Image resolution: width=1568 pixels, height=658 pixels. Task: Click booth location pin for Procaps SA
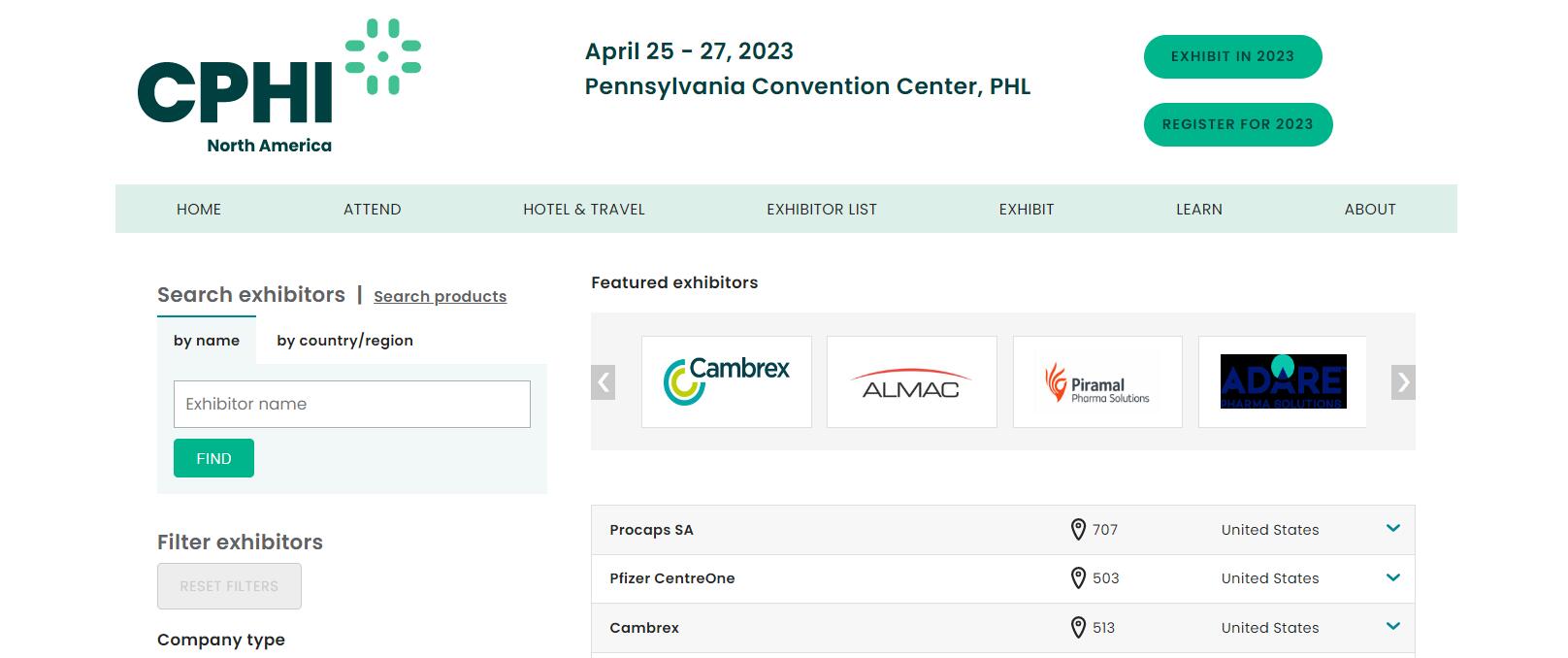(x=1078, y=530)
